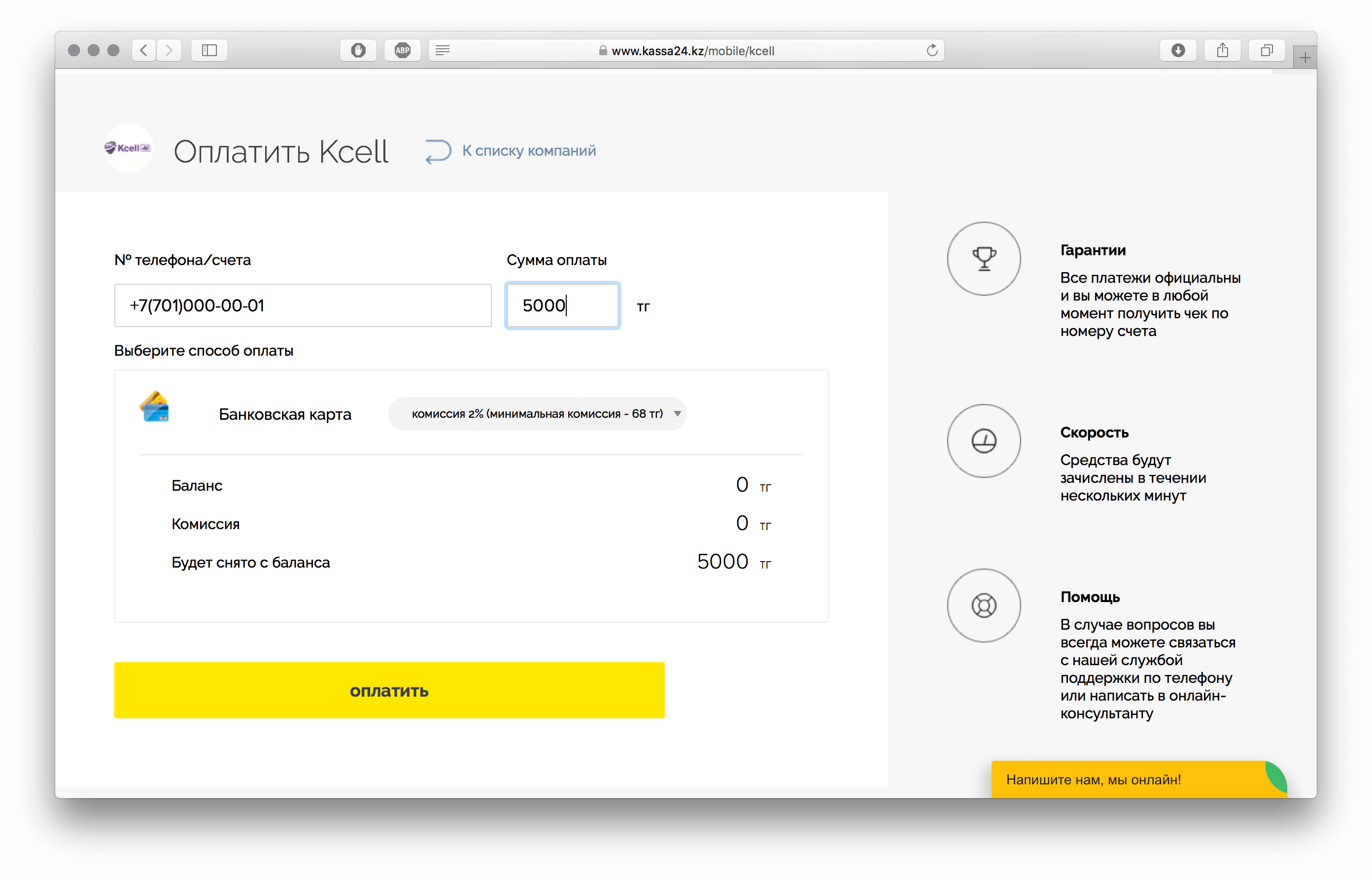Open Reader view in address bar
This screenshot has width=1372, height=877.
[x=443, y=50]
